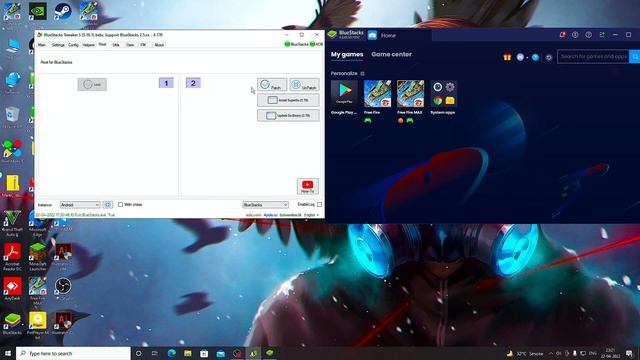This screenshot has width=640, height=360.
Task: Open the Mail app from the taskbar
Action: click(220, 353)
